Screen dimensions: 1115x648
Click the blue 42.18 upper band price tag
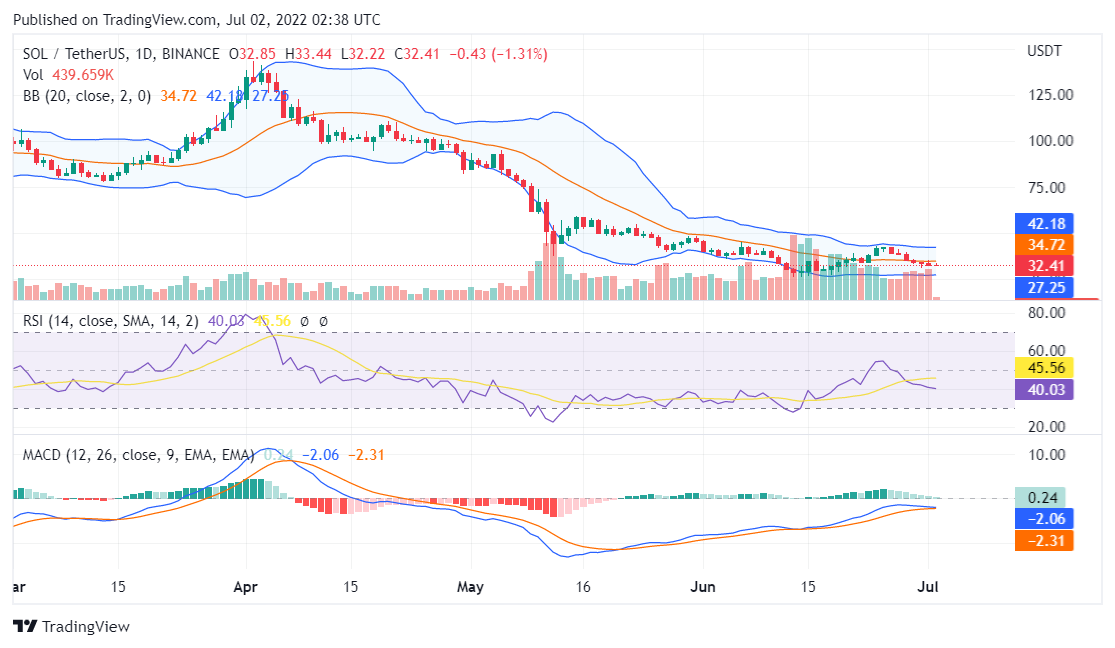[x=1043, y=223]
